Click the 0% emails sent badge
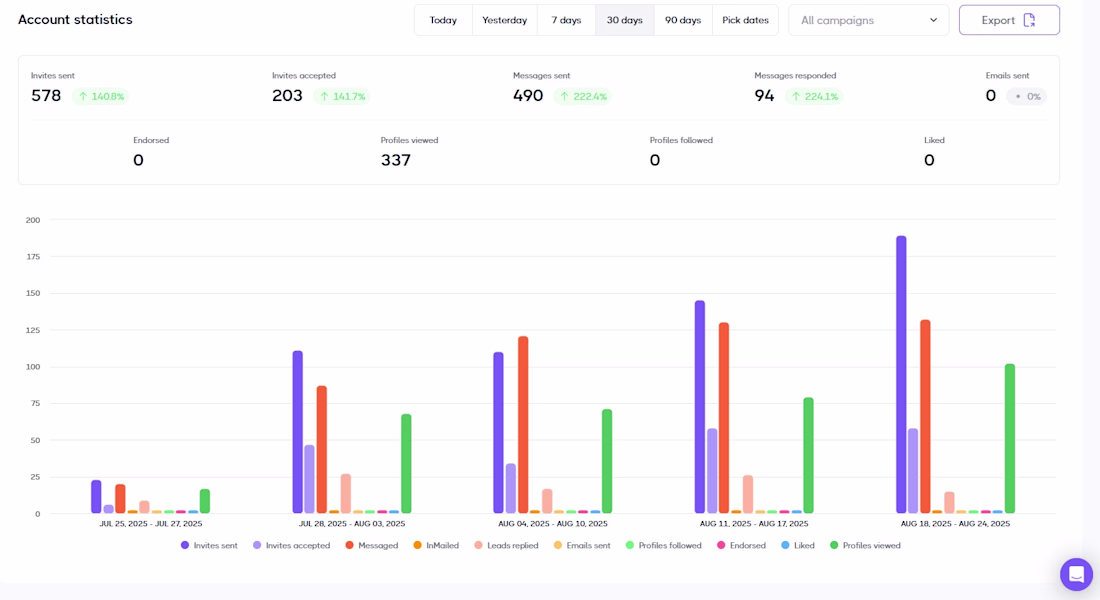 click(1027, 96)
